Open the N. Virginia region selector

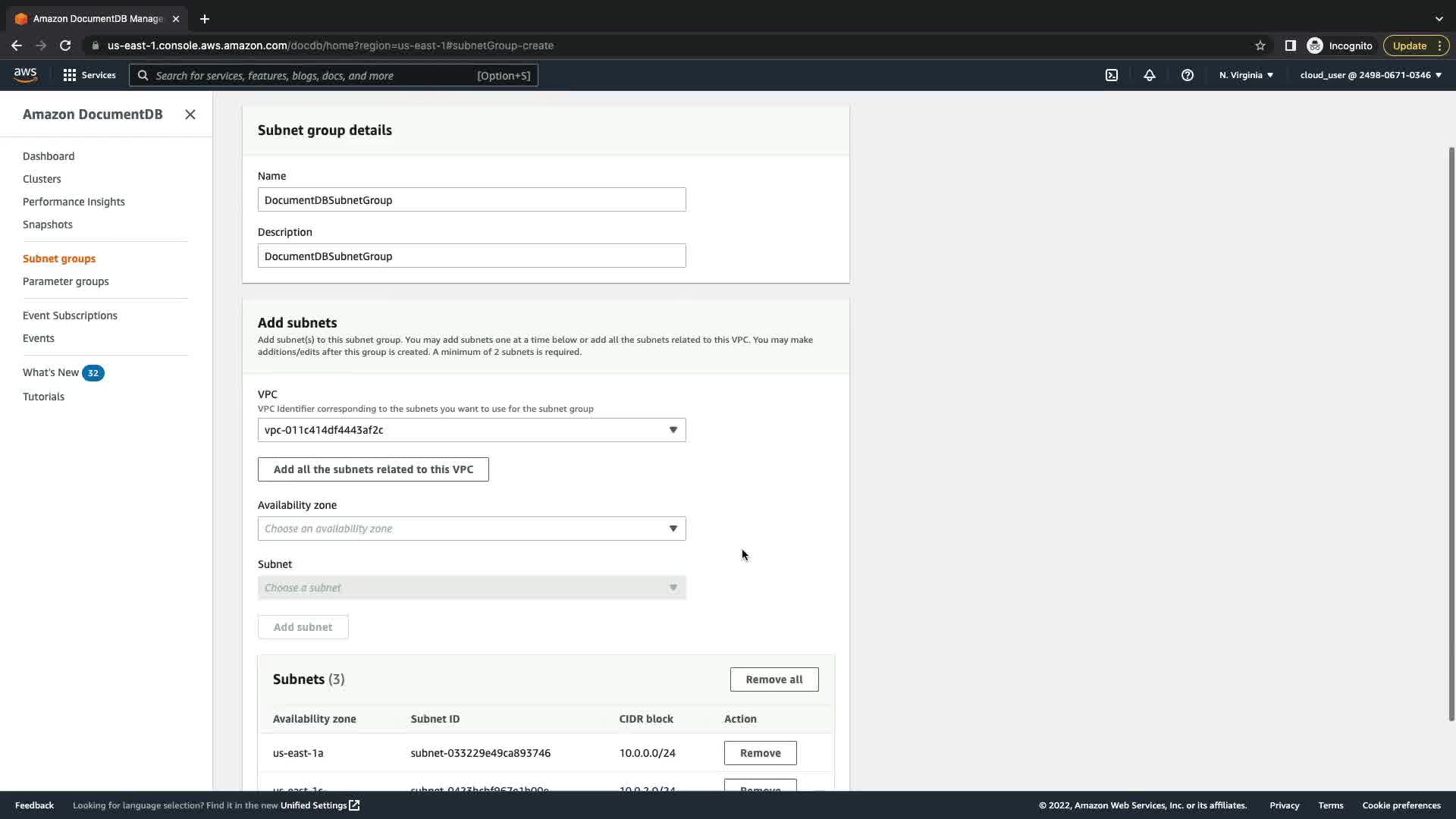point(1246,75)
